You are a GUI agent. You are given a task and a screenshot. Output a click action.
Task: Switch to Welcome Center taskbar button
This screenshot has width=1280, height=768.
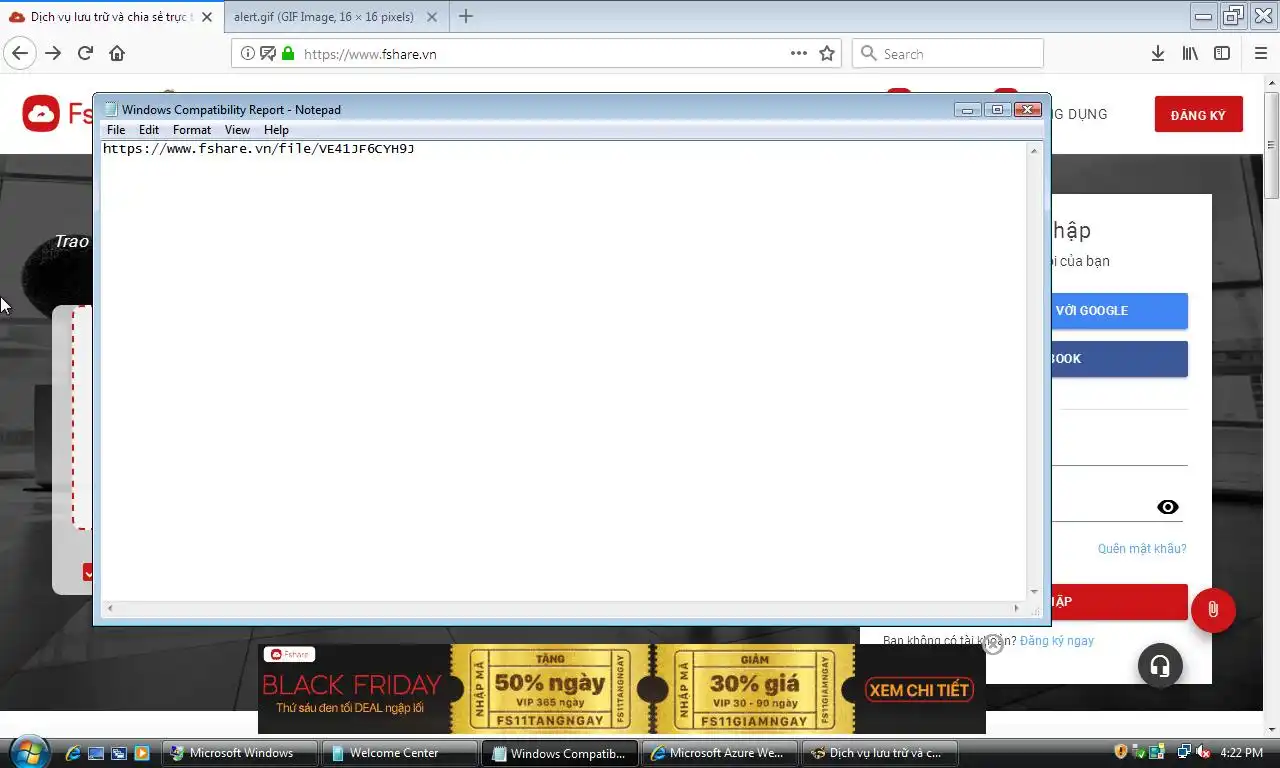coord(400,753)
